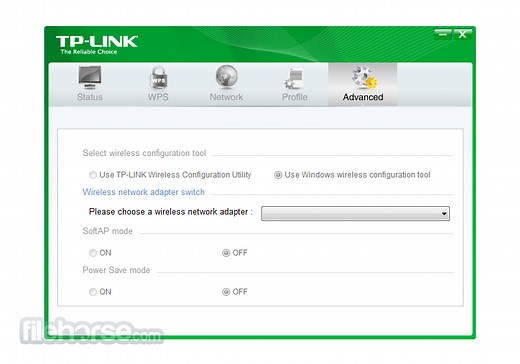Click the TP-LINK logo
Viewport: 520px width, 364px height.
[97, 45]
